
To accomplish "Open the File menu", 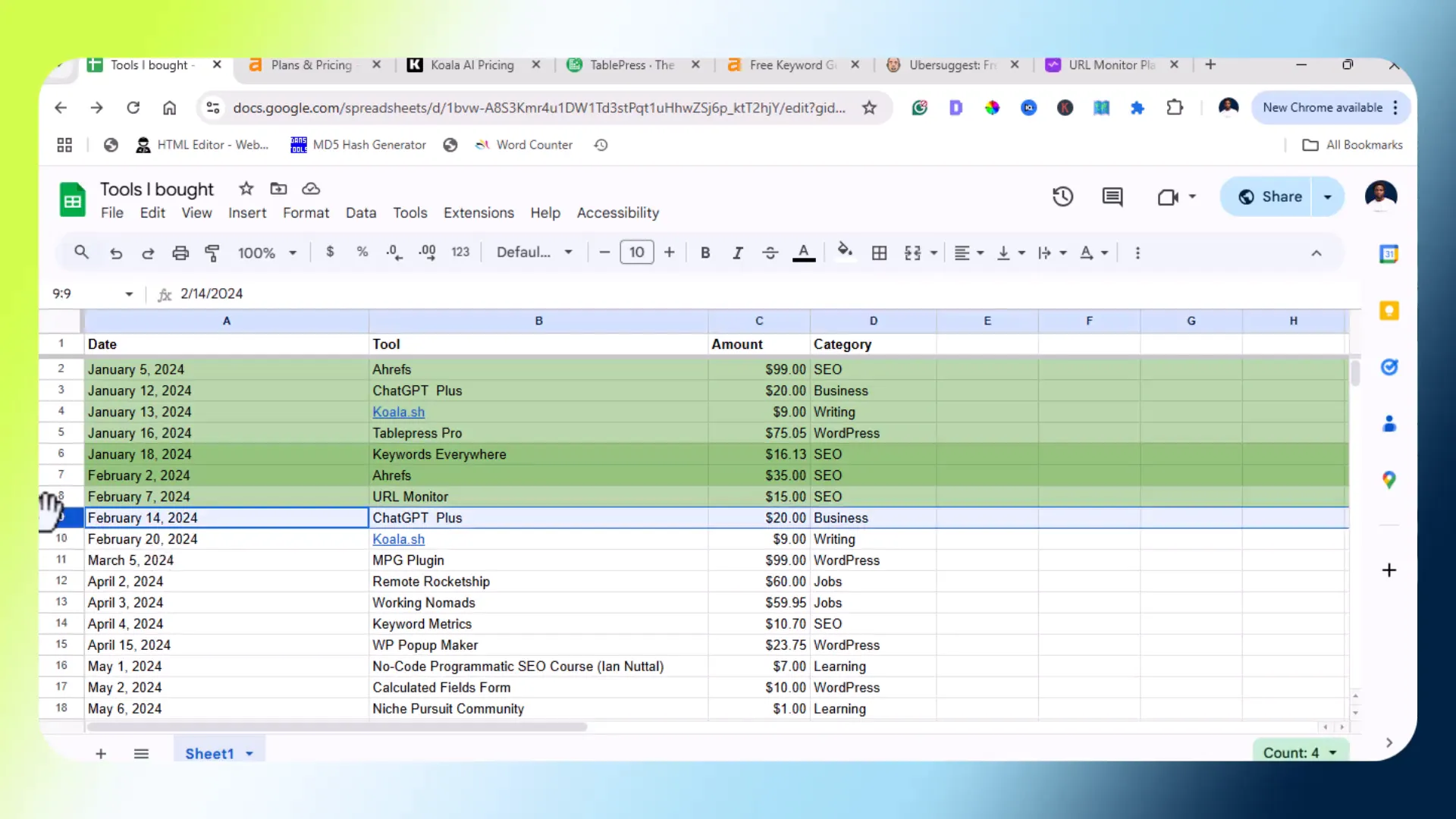I will point(112,213).
